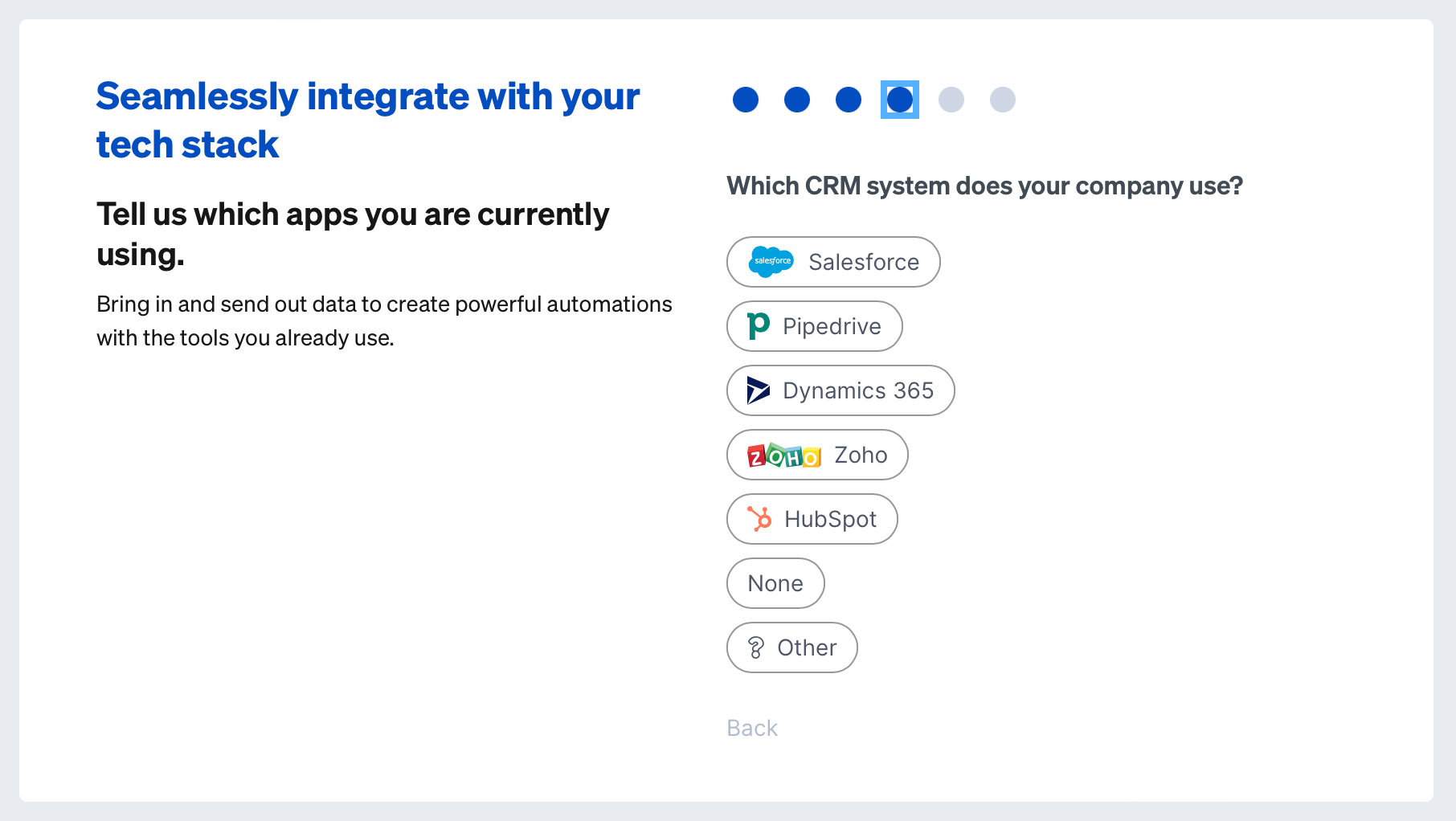Screen dimensions: 1456x821
Task: Select Dynamics 365 as your CRM
Action: coord(840,390)
